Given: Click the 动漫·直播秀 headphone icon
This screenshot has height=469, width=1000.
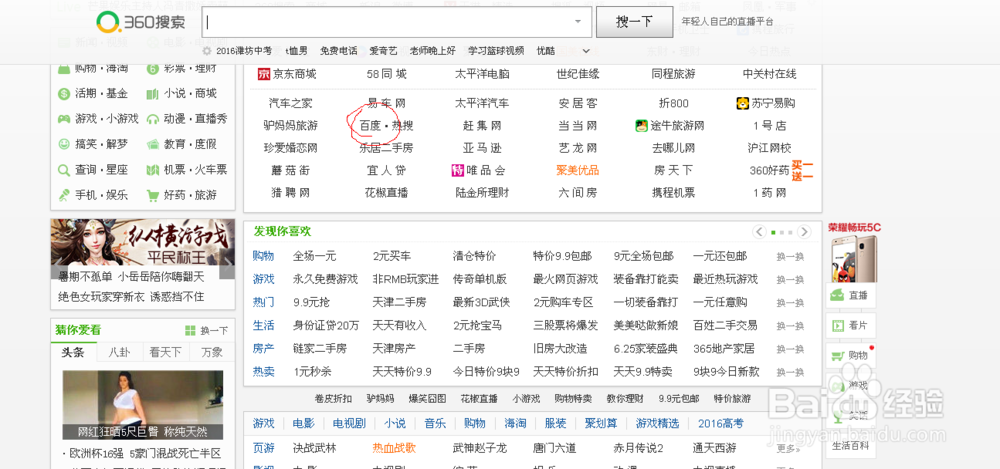Looking at the screenshot, I should (x=152, y=119).
